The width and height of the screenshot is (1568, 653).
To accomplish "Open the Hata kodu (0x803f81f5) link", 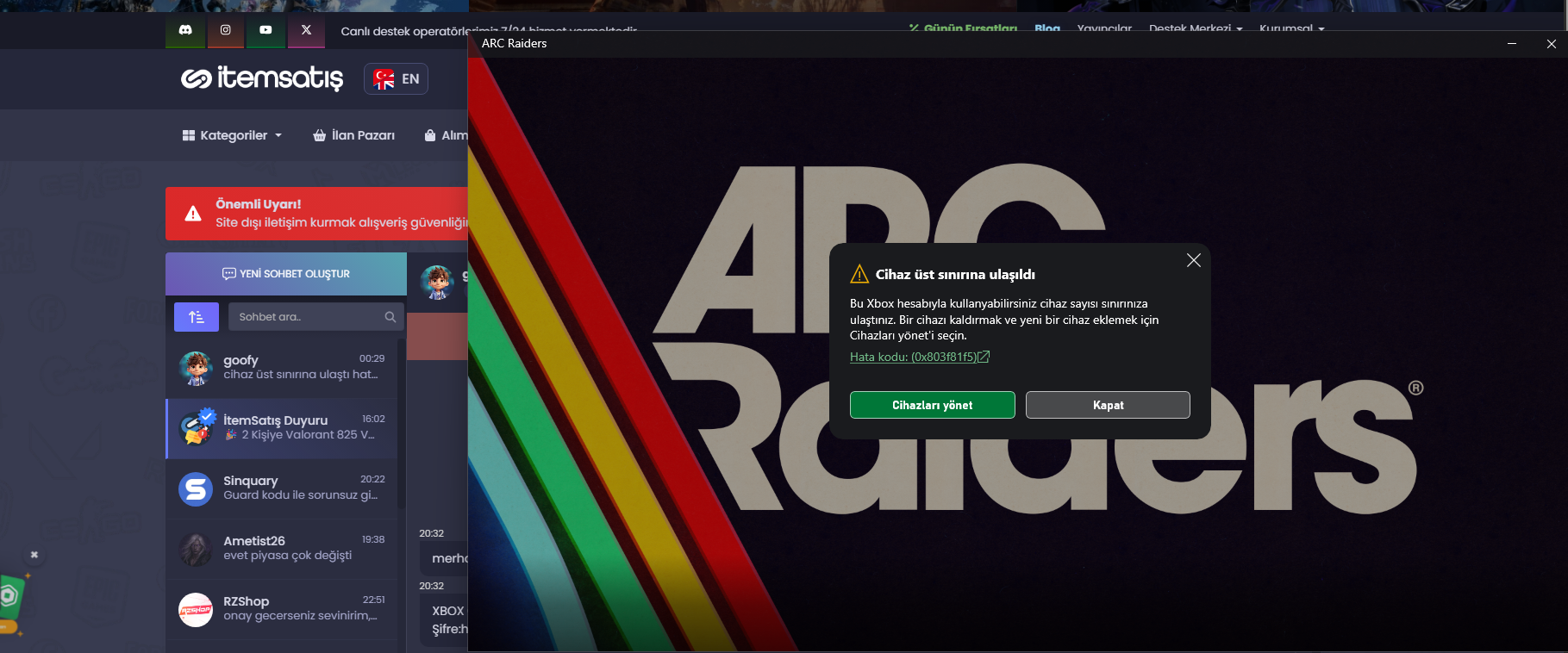I will [920, 357].
